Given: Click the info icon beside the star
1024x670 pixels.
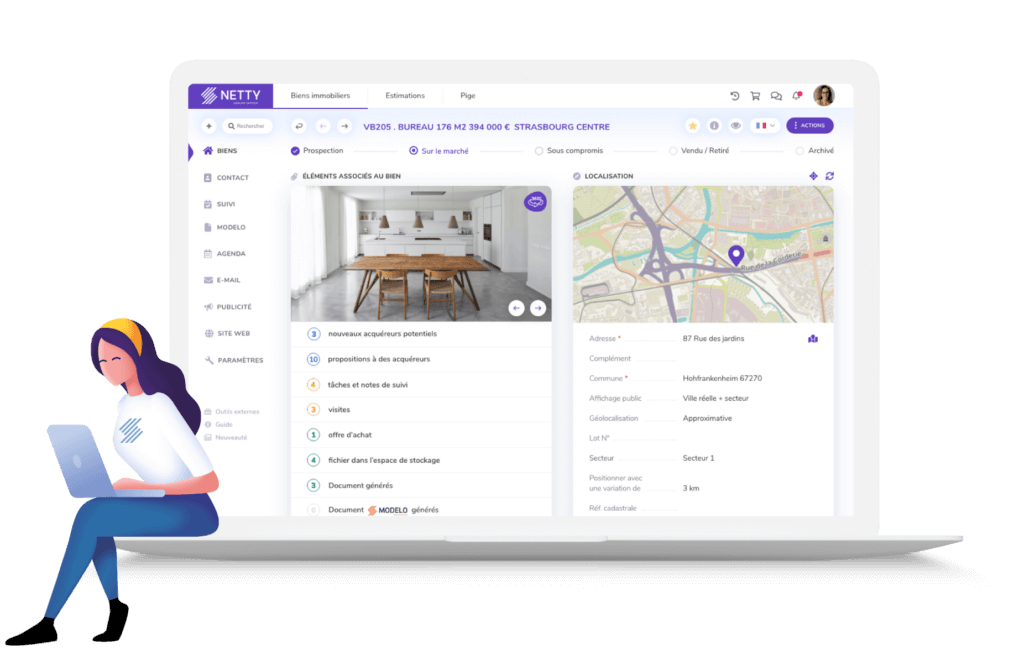Looking at the screenshot, I should (x=714, y=126).
